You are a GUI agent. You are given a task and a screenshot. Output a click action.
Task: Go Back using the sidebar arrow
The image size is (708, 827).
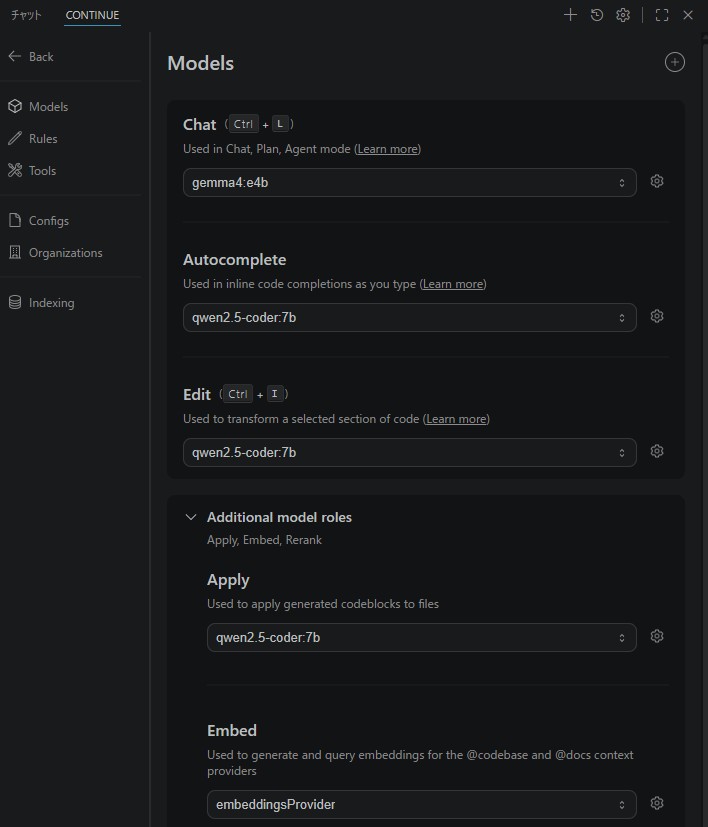[31, 57]
